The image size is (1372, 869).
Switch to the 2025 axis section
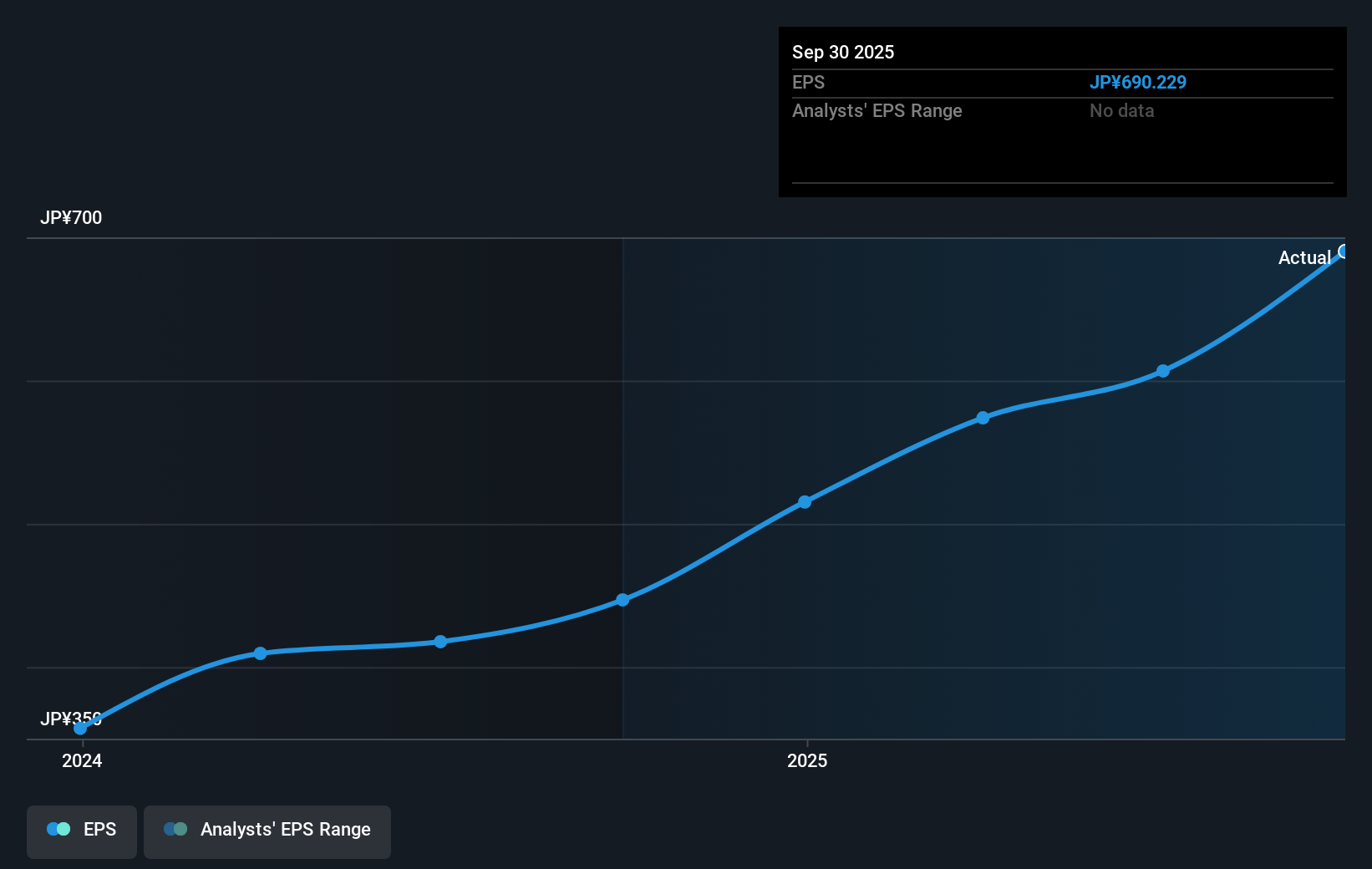(806, 761)
